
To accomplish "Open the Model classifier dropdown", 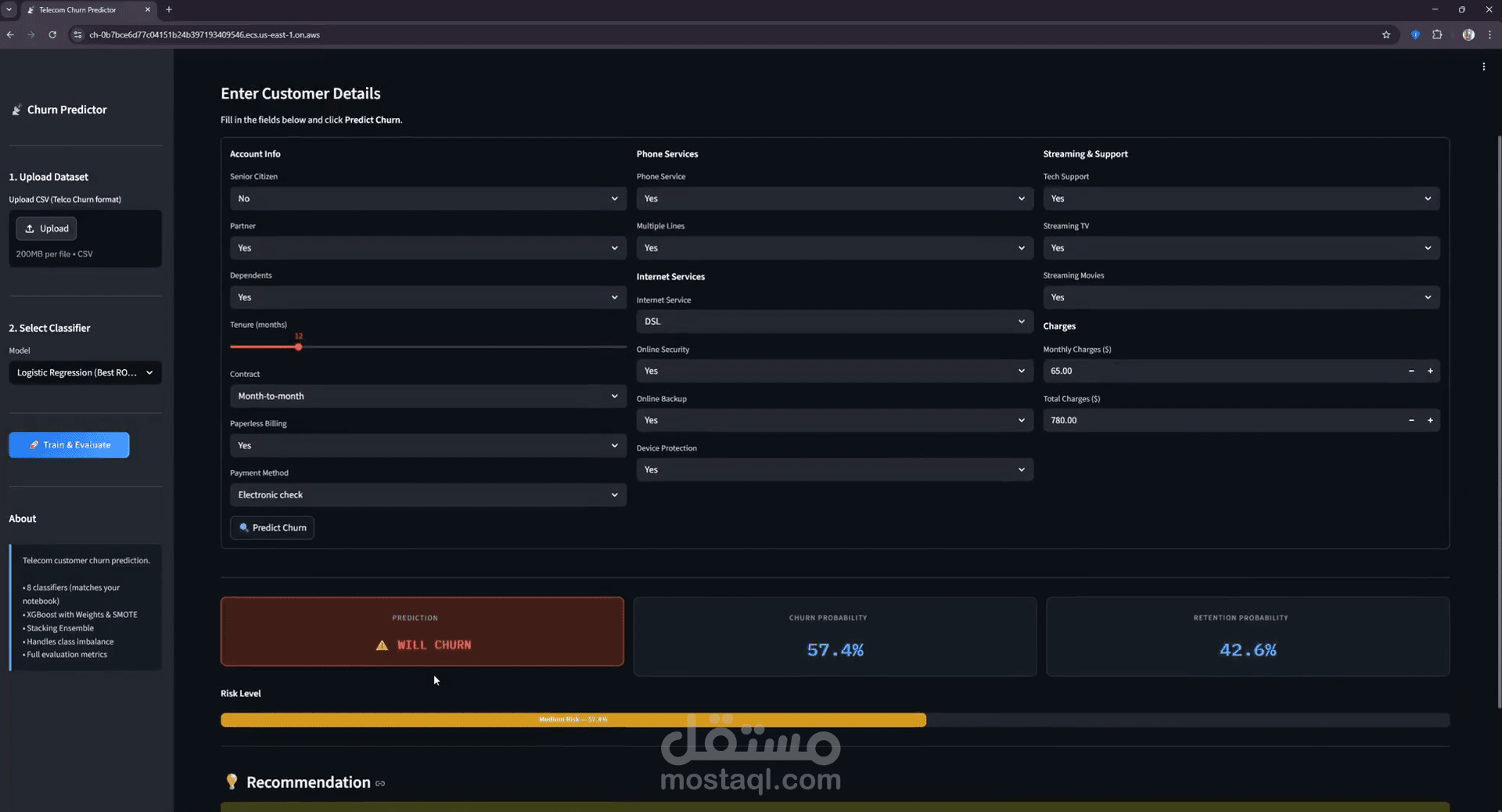I will click(x=85, y=372).
